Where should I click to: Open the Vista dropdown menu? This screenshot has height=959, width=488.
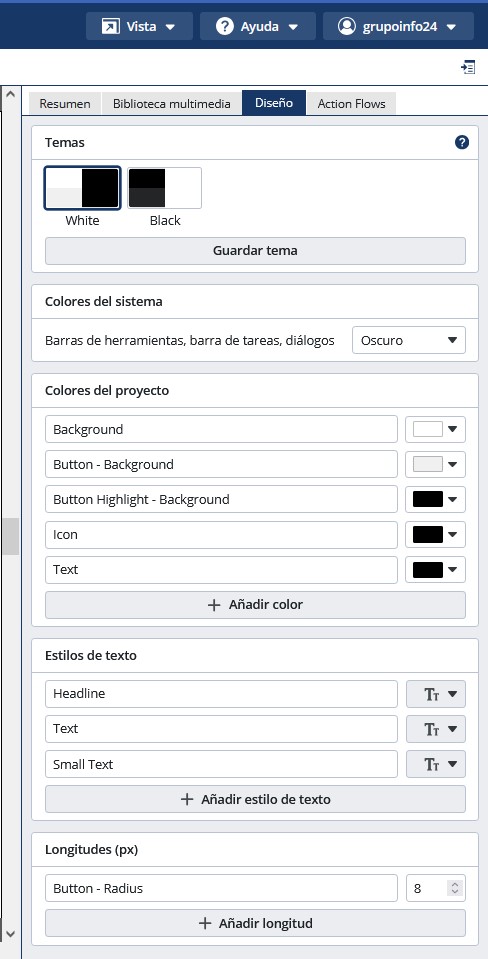tap(139, 26)
